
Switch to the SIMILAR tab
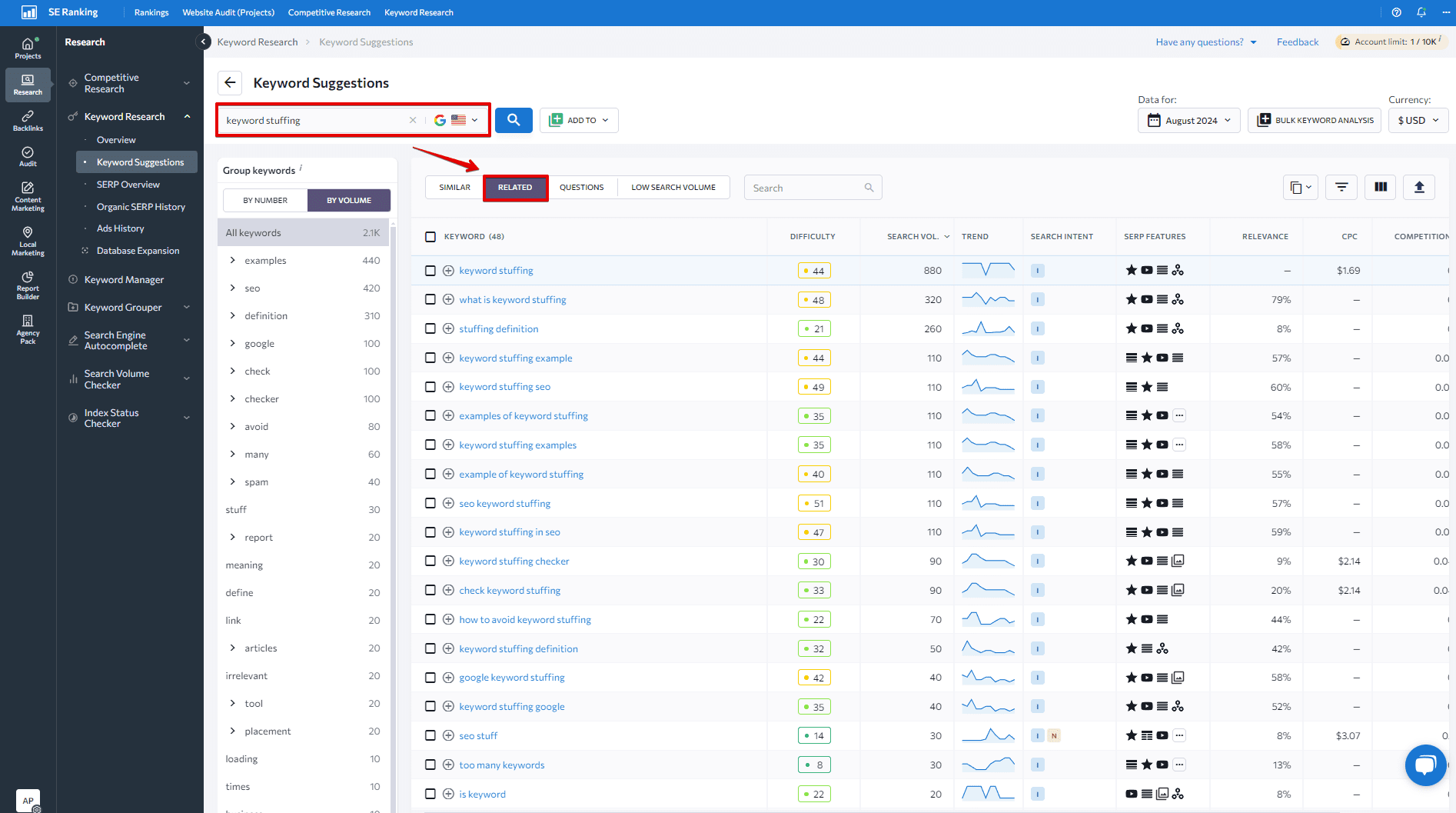[x=454, y=187]
